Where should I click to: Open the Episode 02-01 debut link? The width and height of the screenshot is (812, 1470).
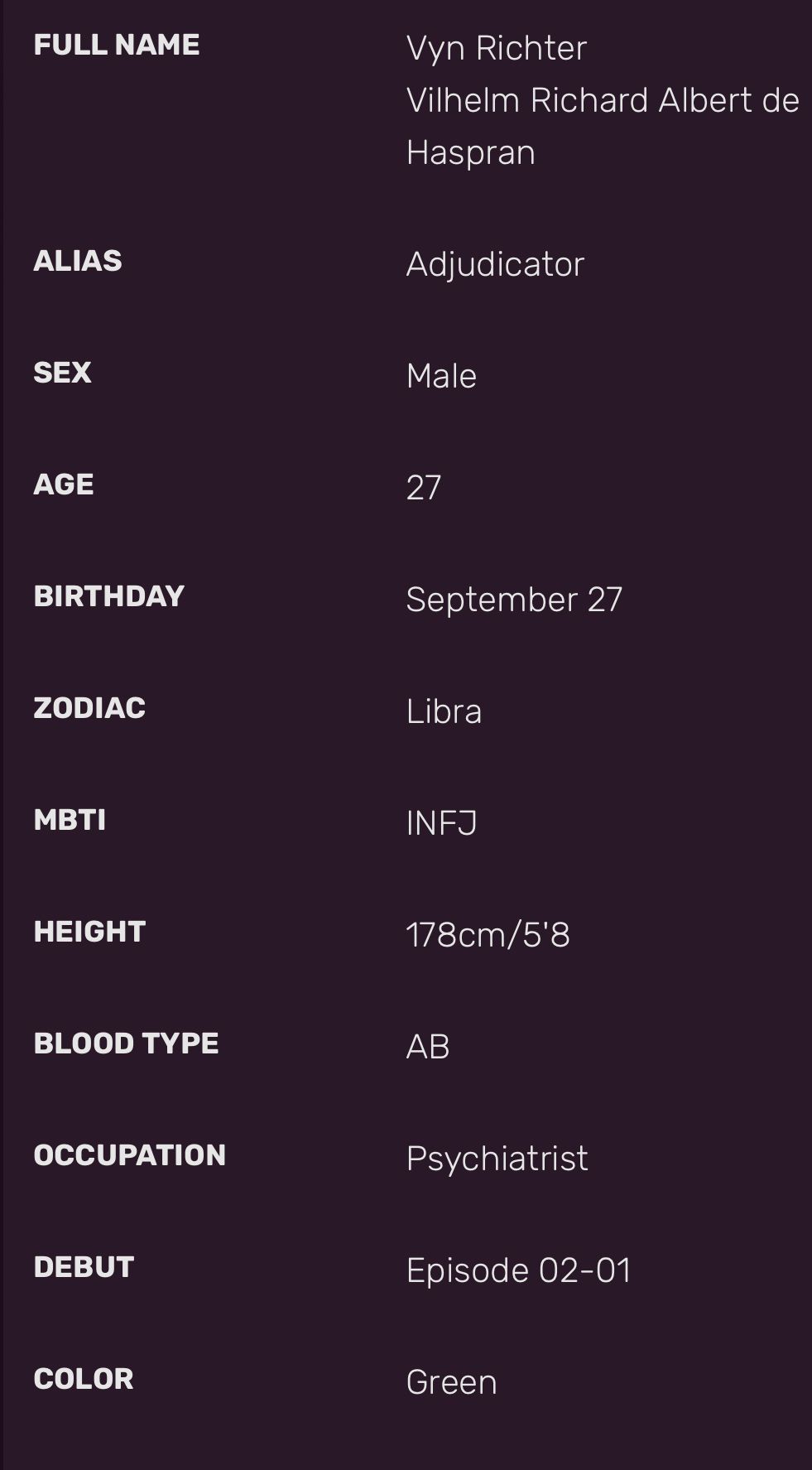518,1270
